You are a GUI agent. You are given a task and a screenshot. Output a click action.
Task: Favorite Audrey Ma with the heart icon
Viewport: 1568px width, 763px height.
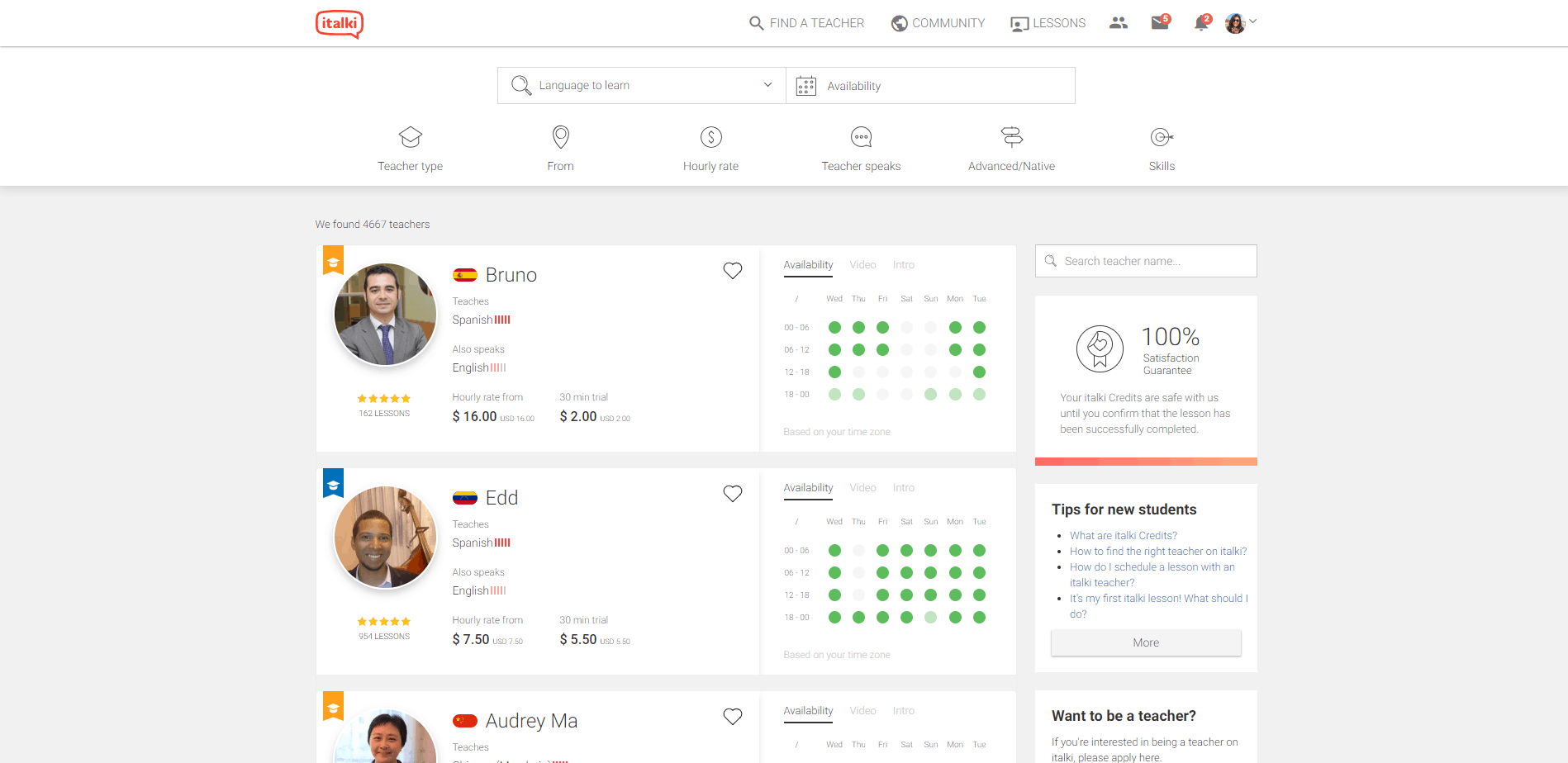733,717
